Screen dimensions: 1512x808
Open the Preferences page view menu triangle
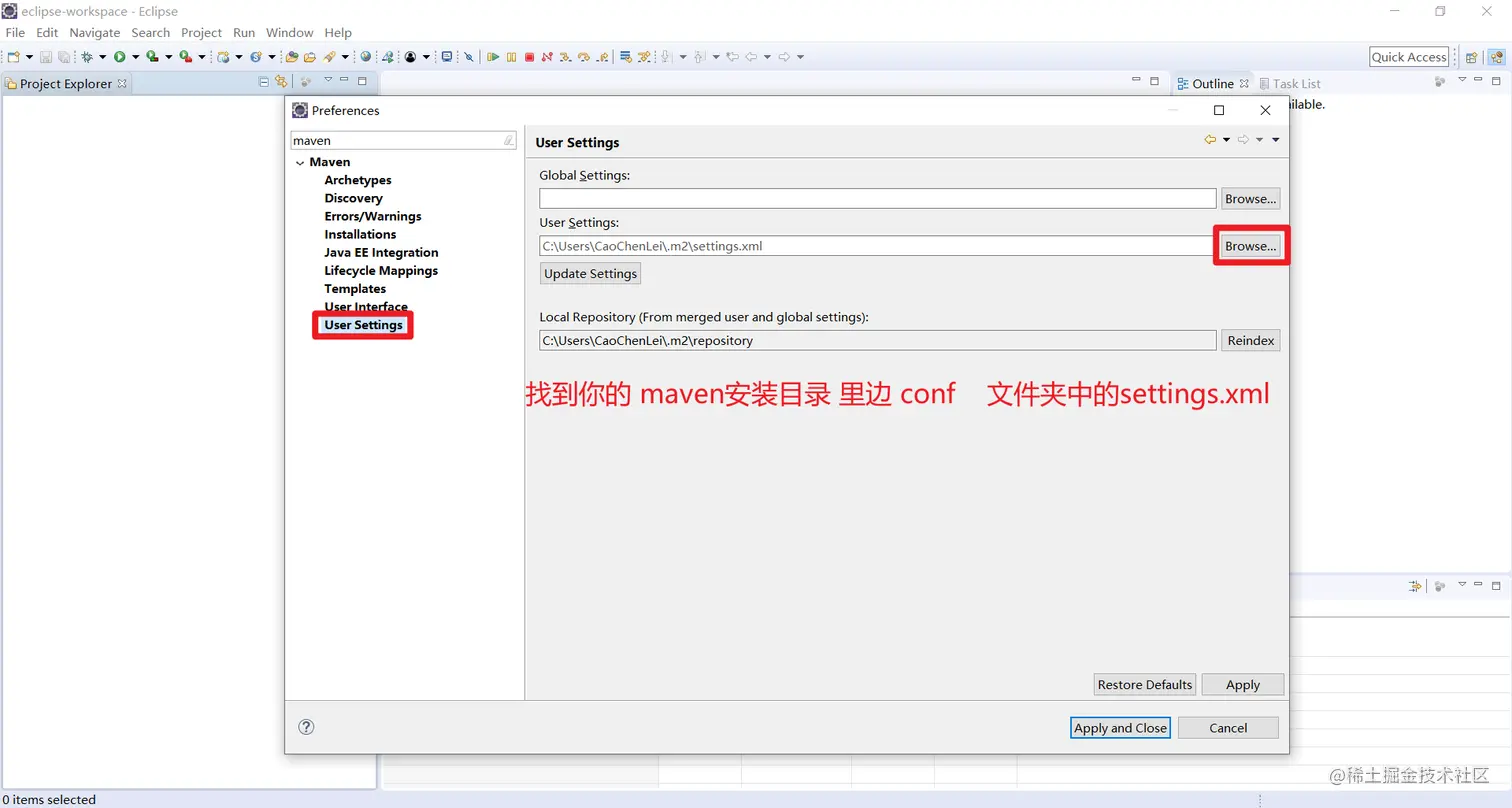click(x=1276, y=140)
